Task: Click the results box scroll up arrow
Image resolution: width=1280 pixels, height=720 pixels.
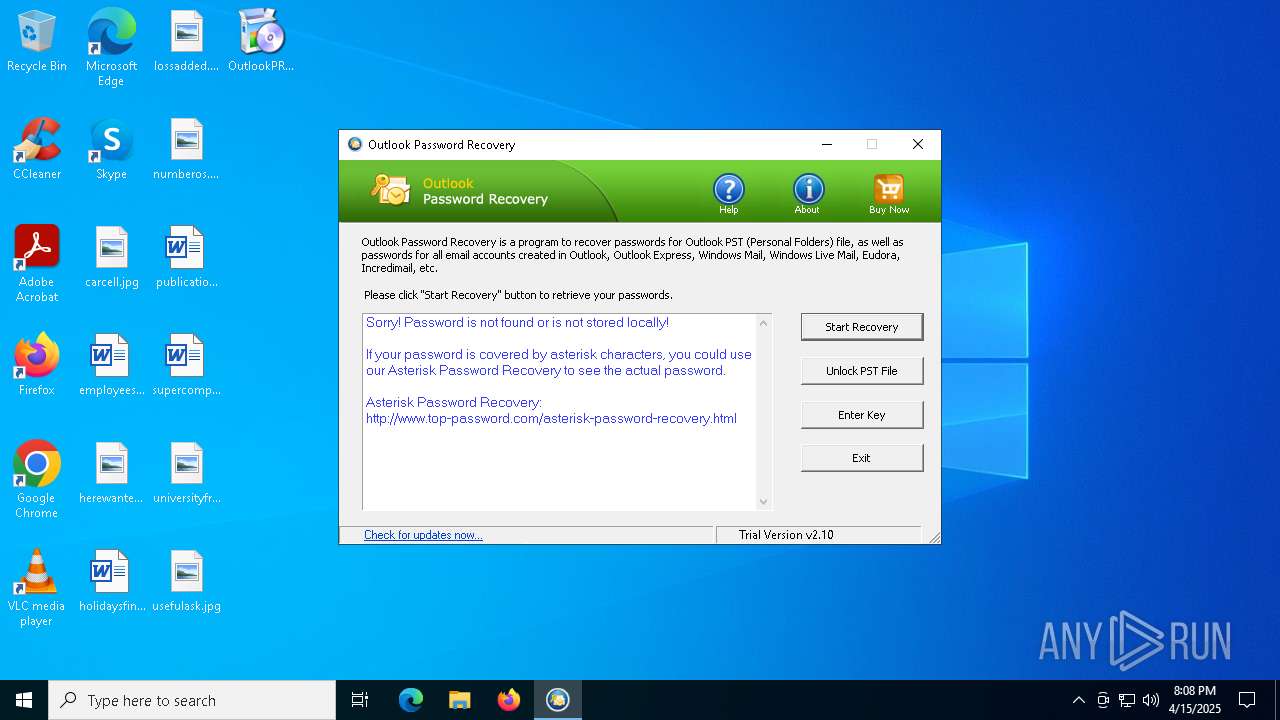Action: [764, 323]
